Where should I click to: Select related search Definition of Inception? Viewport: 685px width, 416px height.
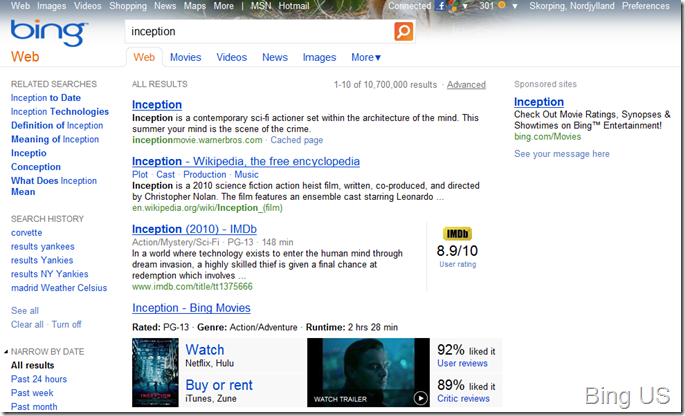[57, 126]
